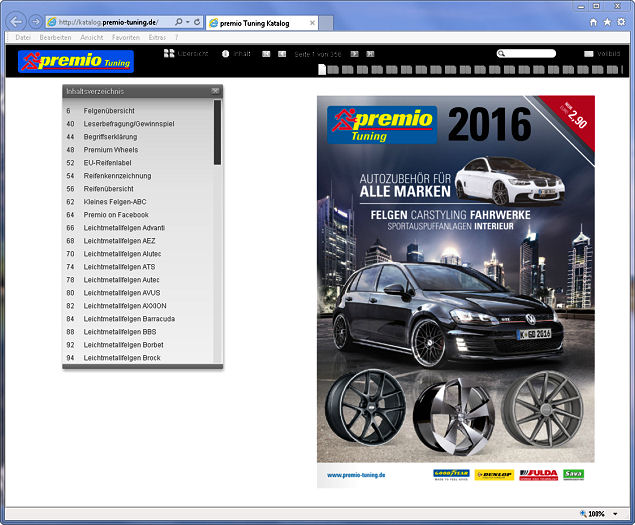Click the browser Back button
Image resolution: width=635 pixels, height=525 pixels.
[16, 21]
